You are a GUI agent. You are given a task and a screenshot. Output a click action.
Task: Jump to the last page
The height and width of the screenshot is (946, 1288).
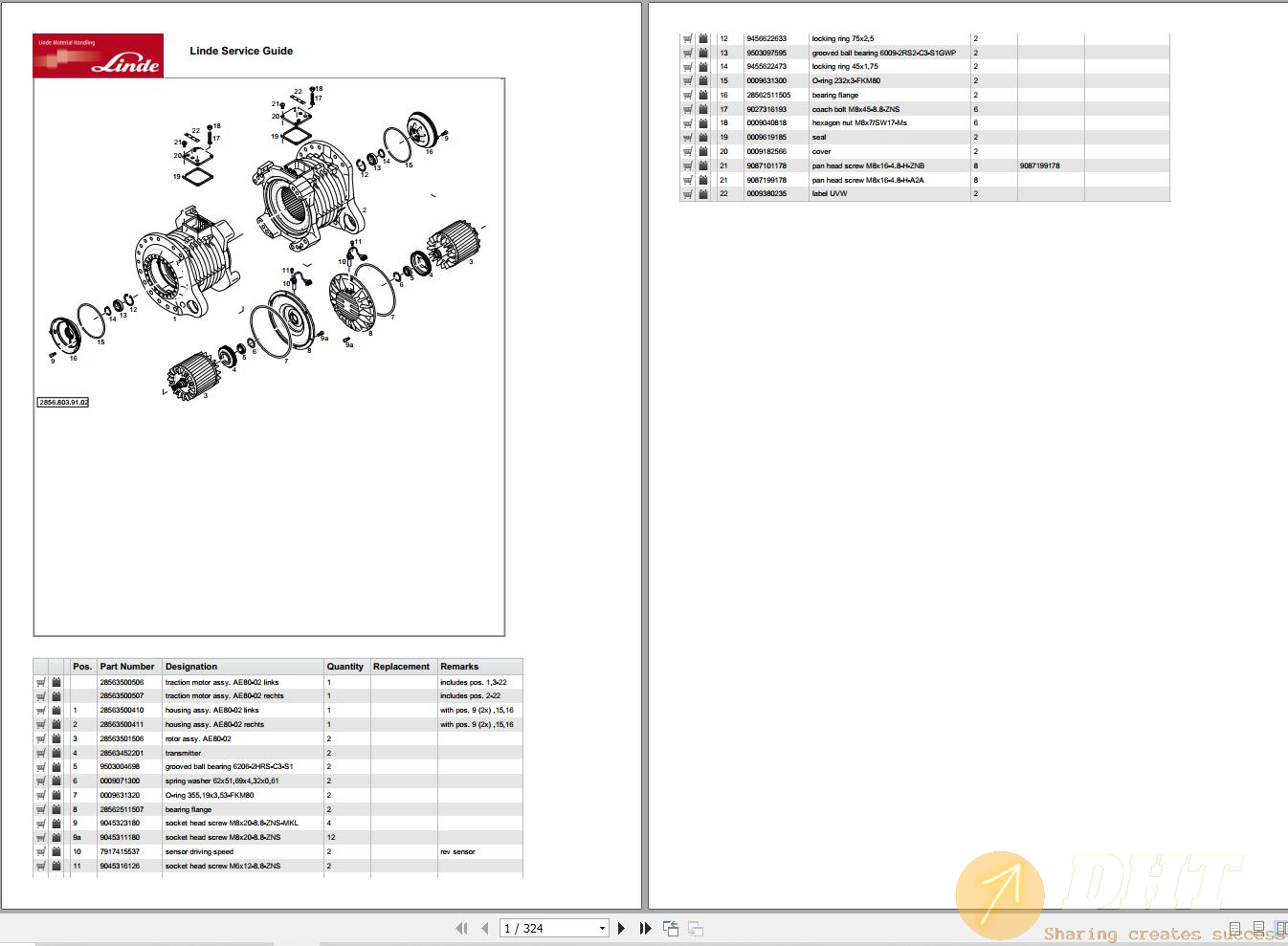tap(645, 928)
